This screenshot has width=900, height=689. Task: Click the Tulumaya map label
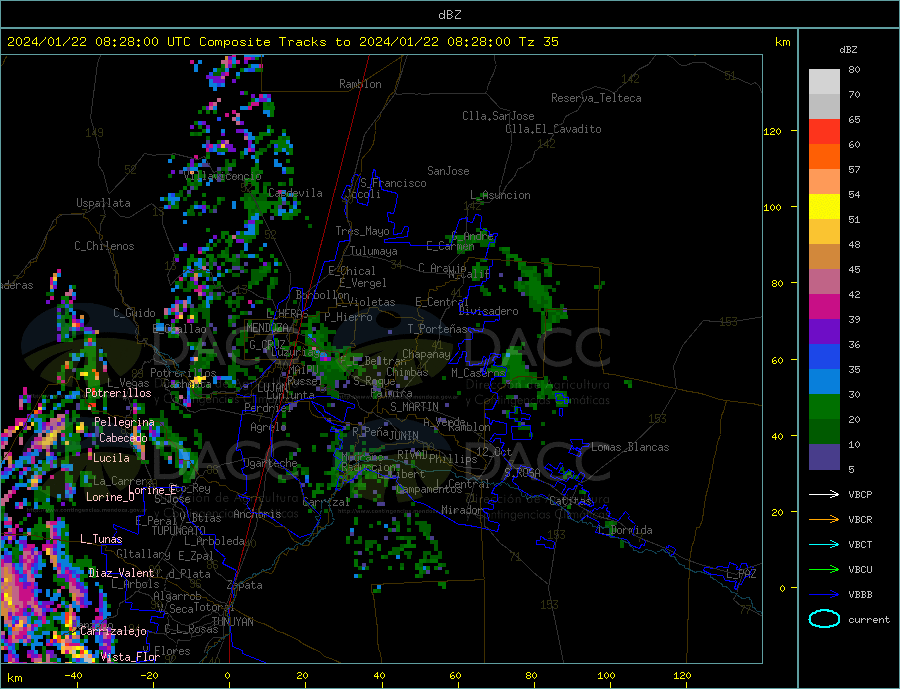(373, 251)
